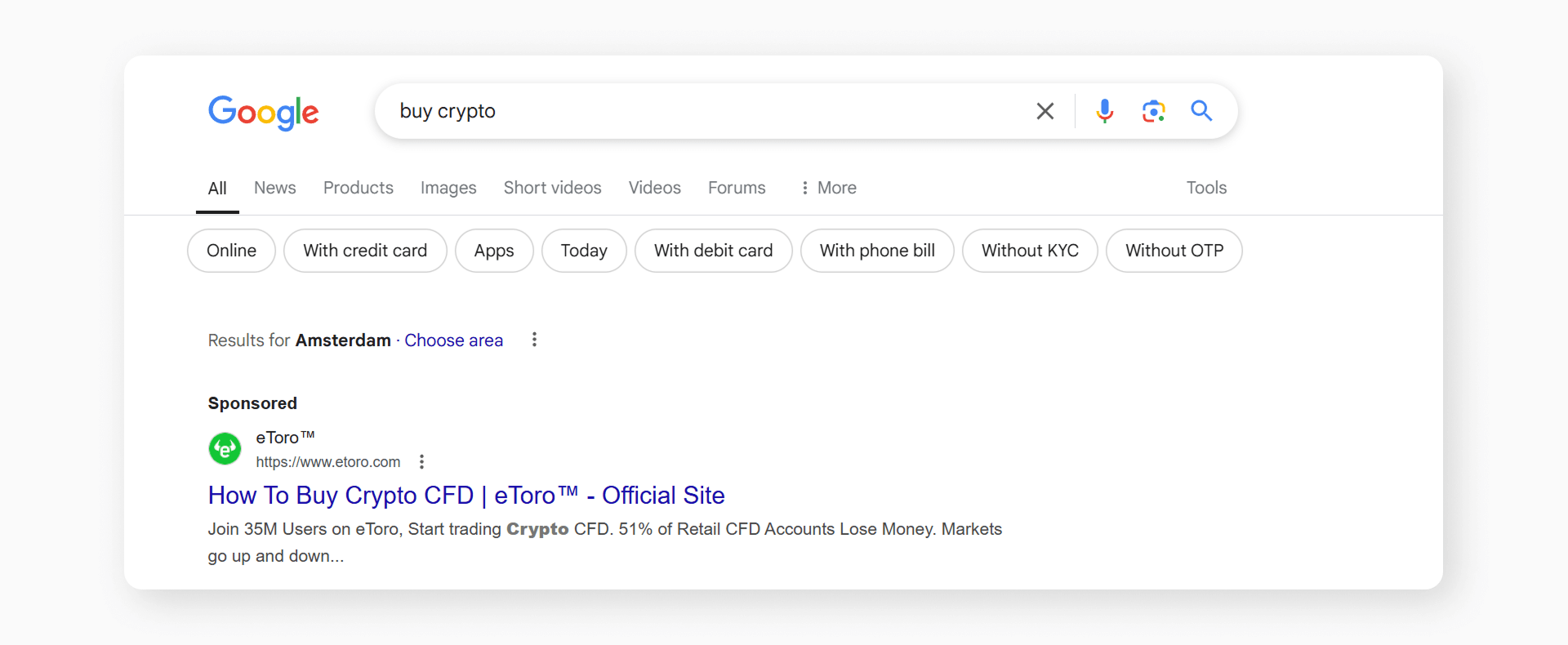Submit search with the magnifying glass icon
Viewport: 1568px width, 645px height.
[1200, 110]
